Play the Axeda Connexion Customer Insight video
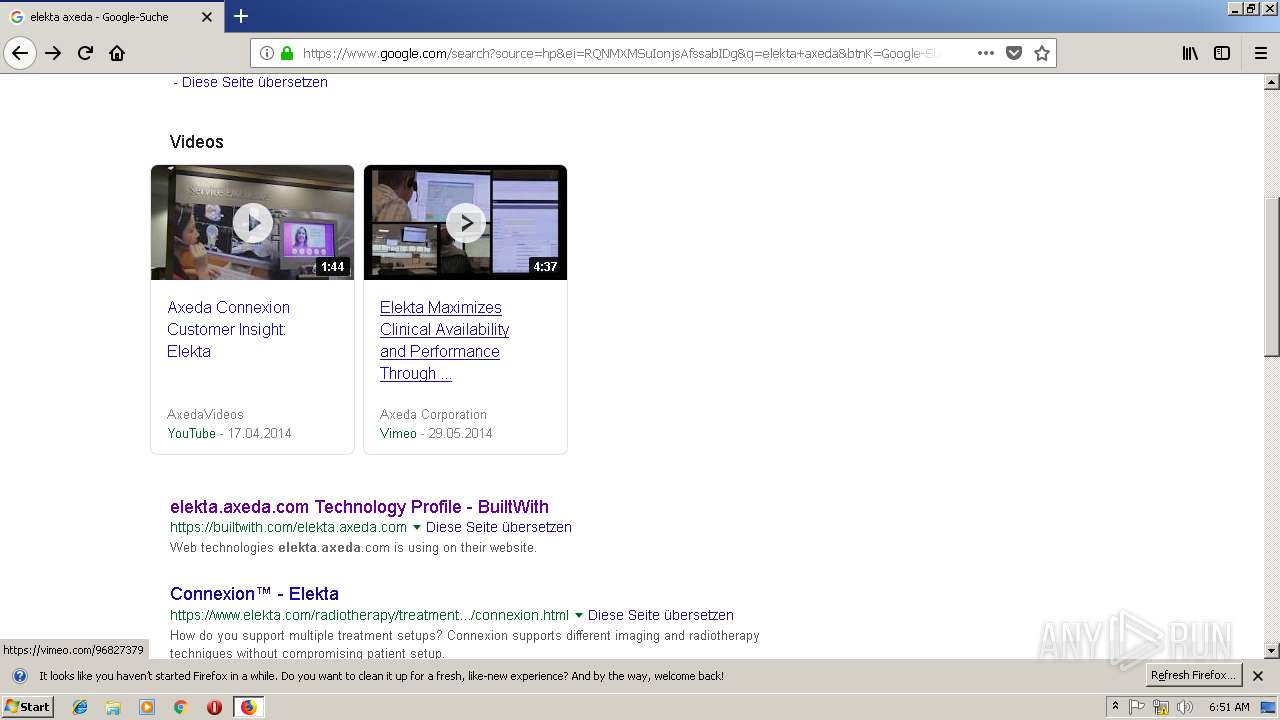This screenshot has height=720, width=1280. pos(253,222)
